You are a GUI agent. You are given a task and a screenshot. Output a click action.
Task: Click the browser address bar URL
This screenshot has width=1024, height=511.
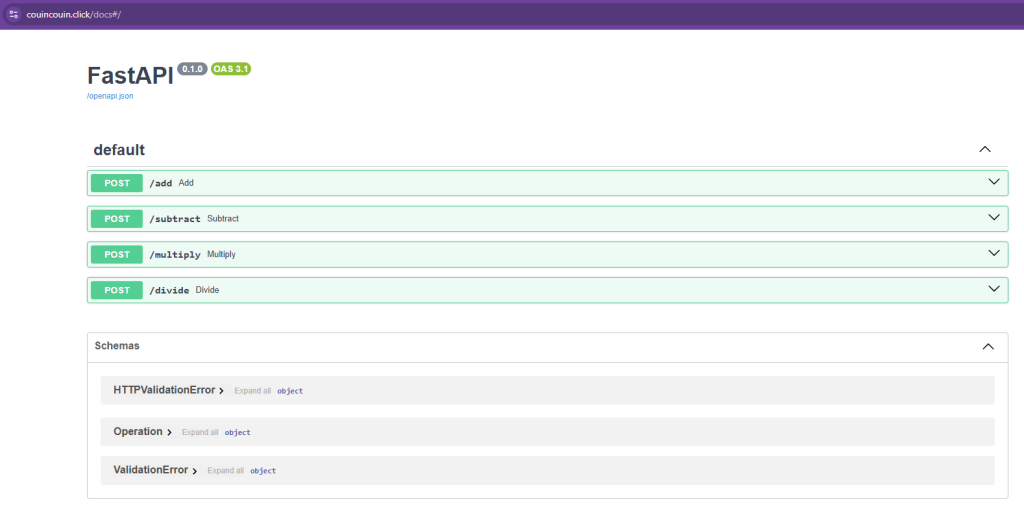tap(75, 14)
